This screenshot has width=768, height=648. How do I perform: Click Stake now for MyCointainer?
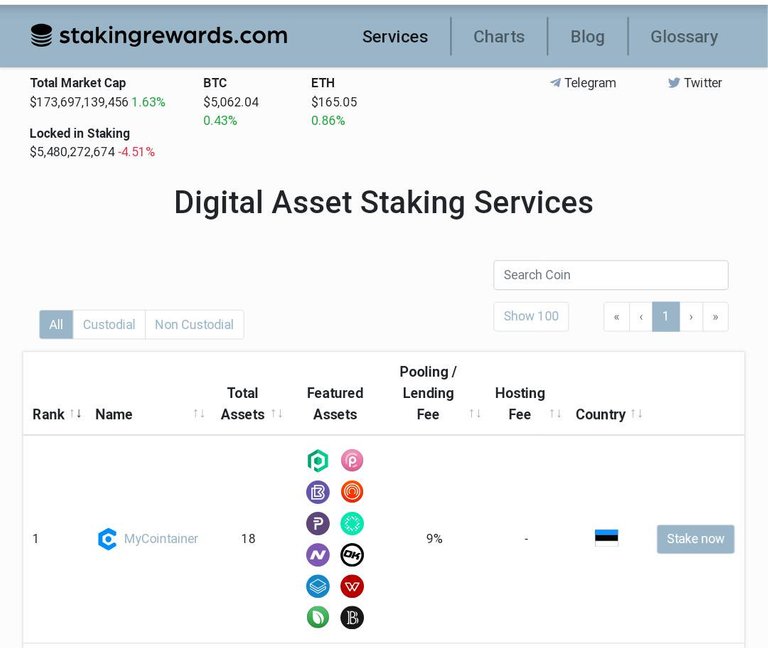(695, 539)
